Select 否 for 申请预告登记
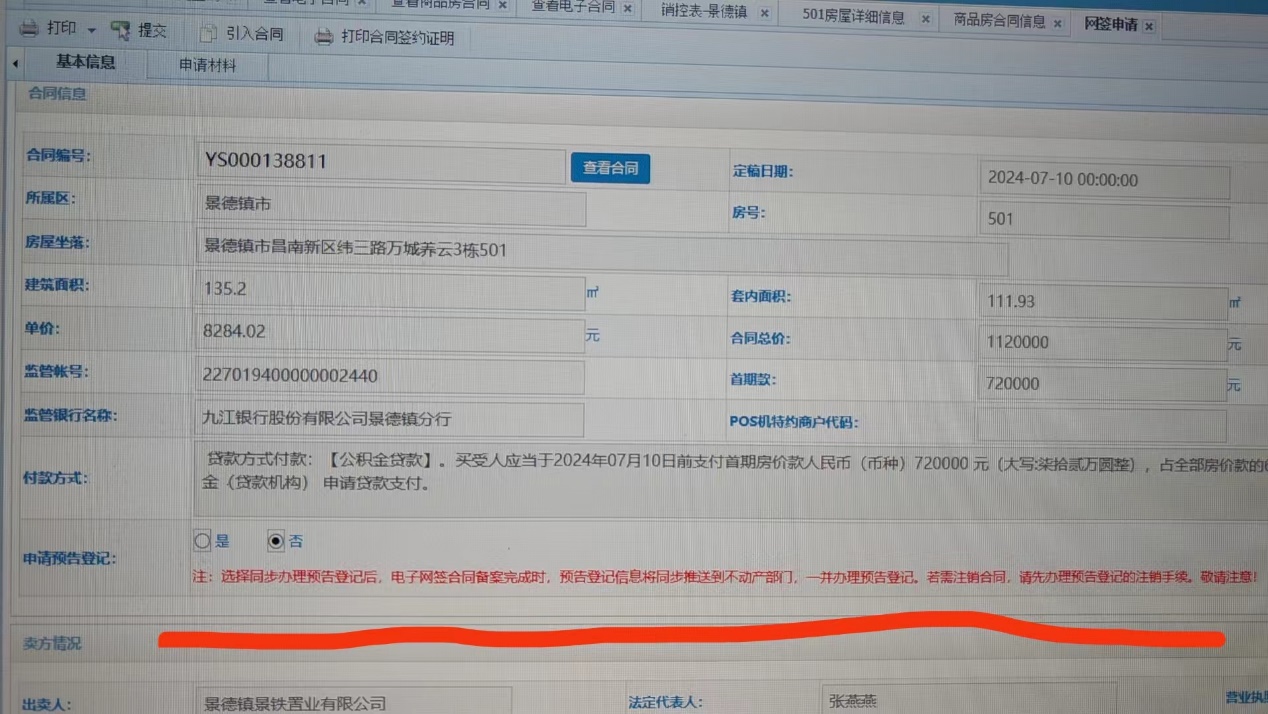The width and height of the screenshot is (1268, 714). coord(276,541)
